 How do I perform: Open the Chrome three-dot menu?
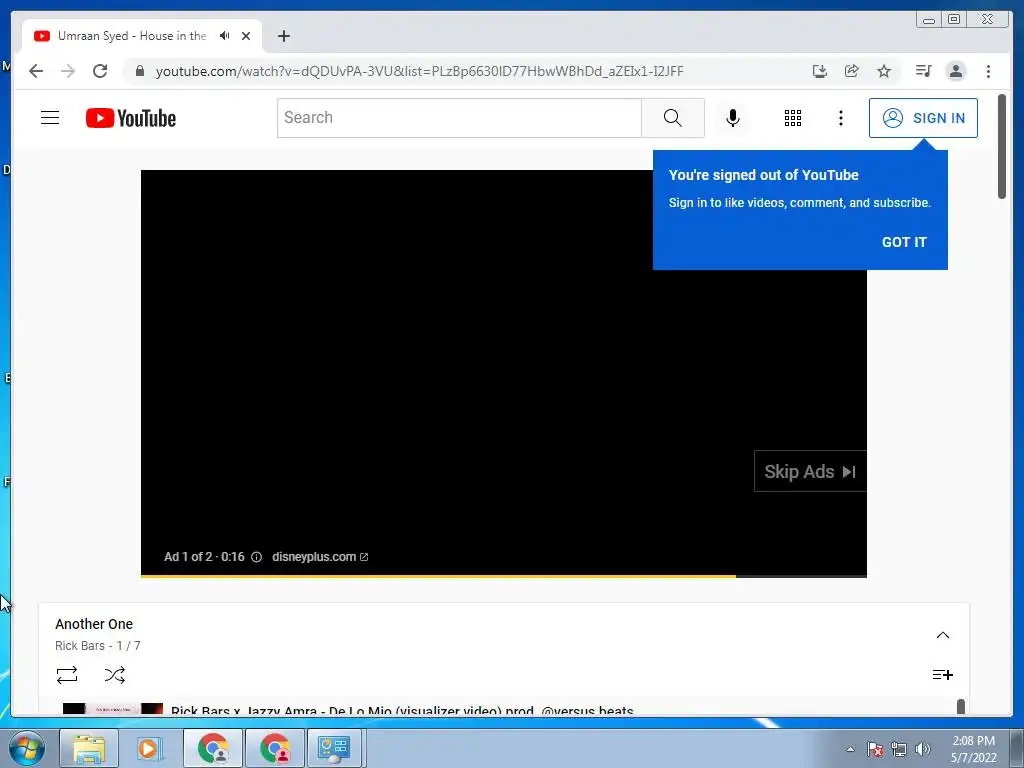tap(988, 71)
